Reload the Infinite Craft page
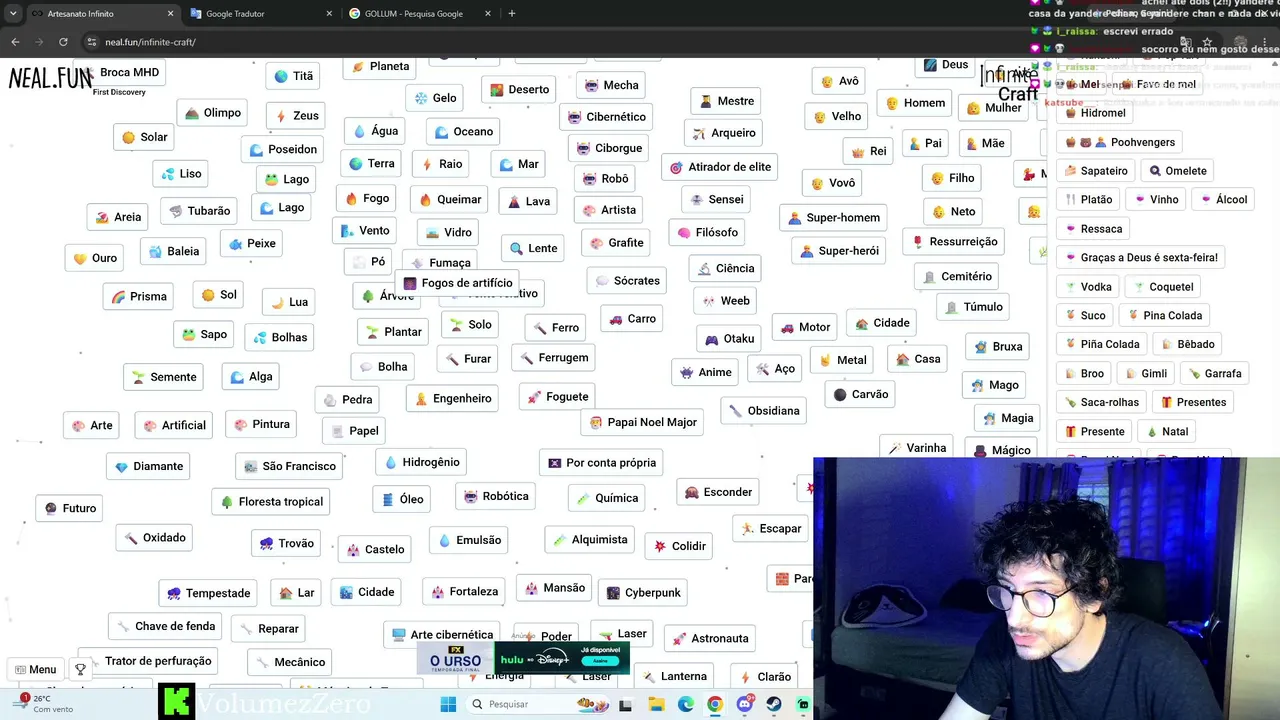Image resolution: width=1280 pixels, height=720 pixels. (x=63, y=42)
